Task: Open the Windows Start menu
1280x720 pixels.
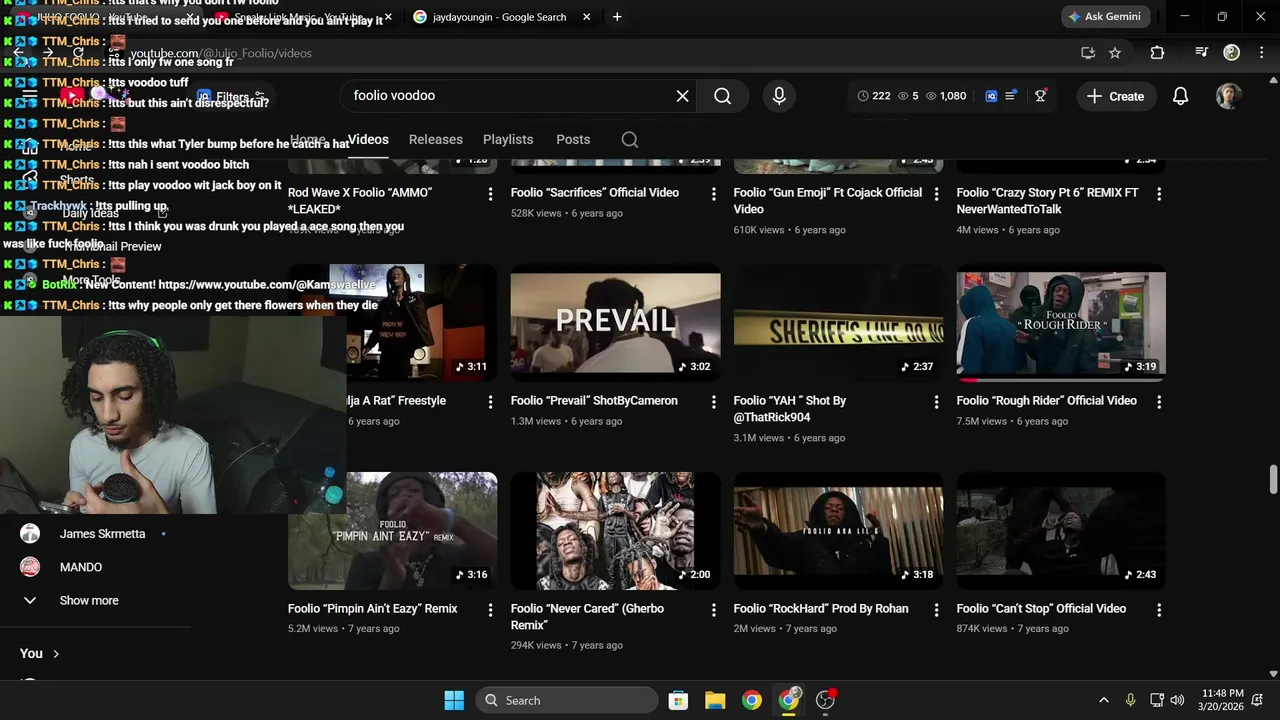Action: point(454,700)
